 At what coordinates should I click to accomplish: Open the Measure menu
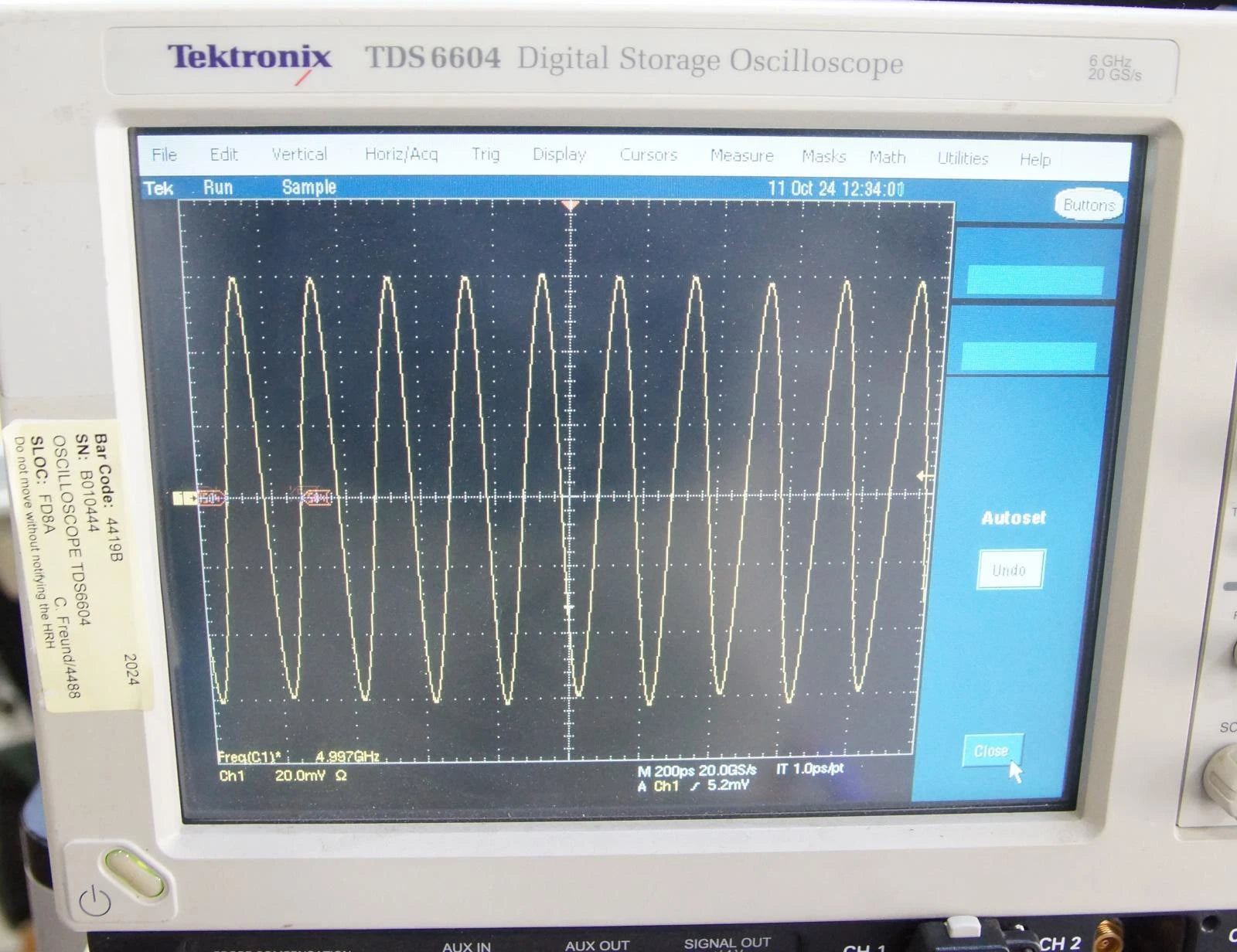tap(741, 155)
